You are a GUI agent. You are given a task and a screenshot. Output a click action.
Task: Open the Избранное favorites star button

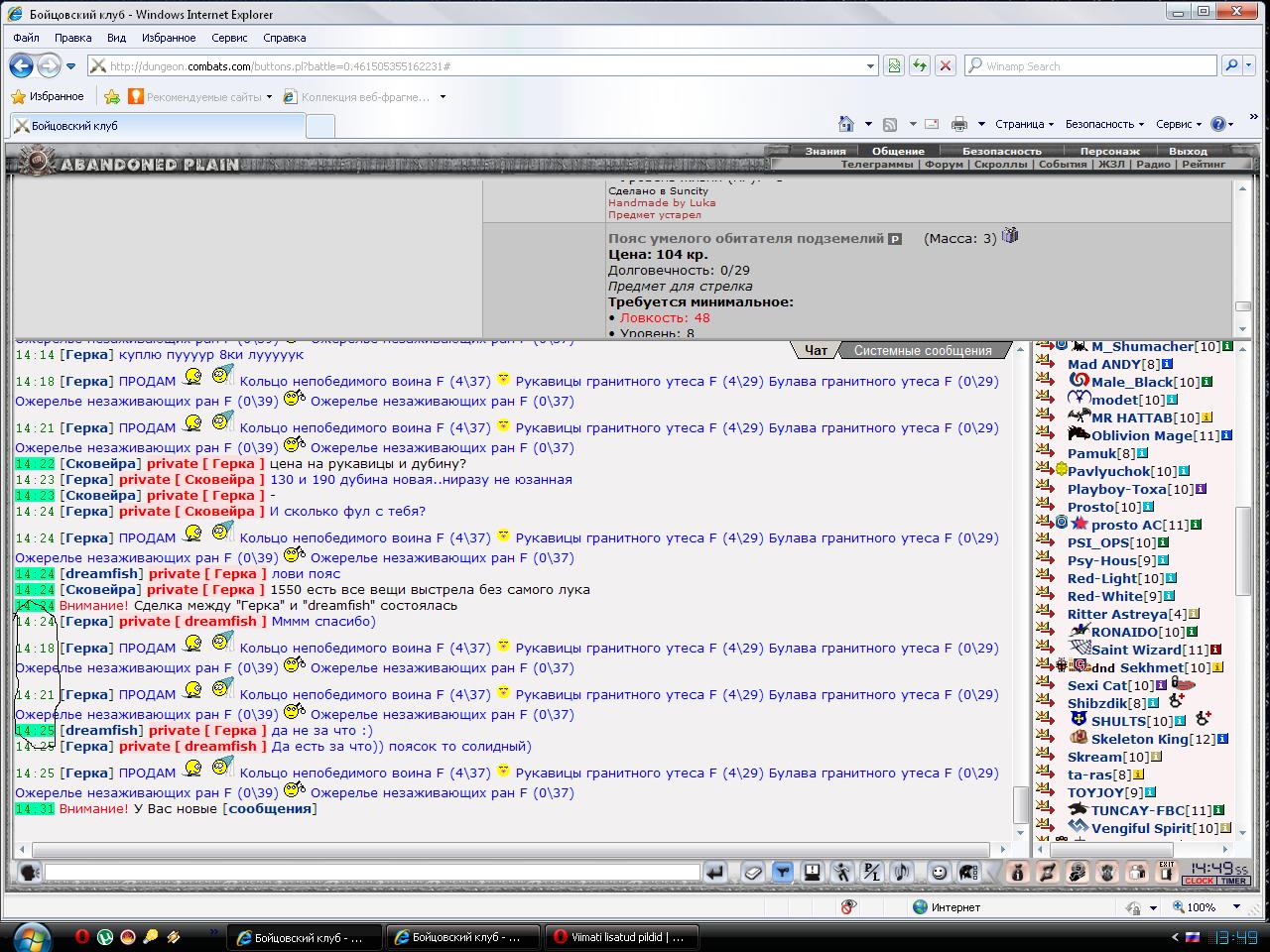pyautogui.click(x=48, y=96)
